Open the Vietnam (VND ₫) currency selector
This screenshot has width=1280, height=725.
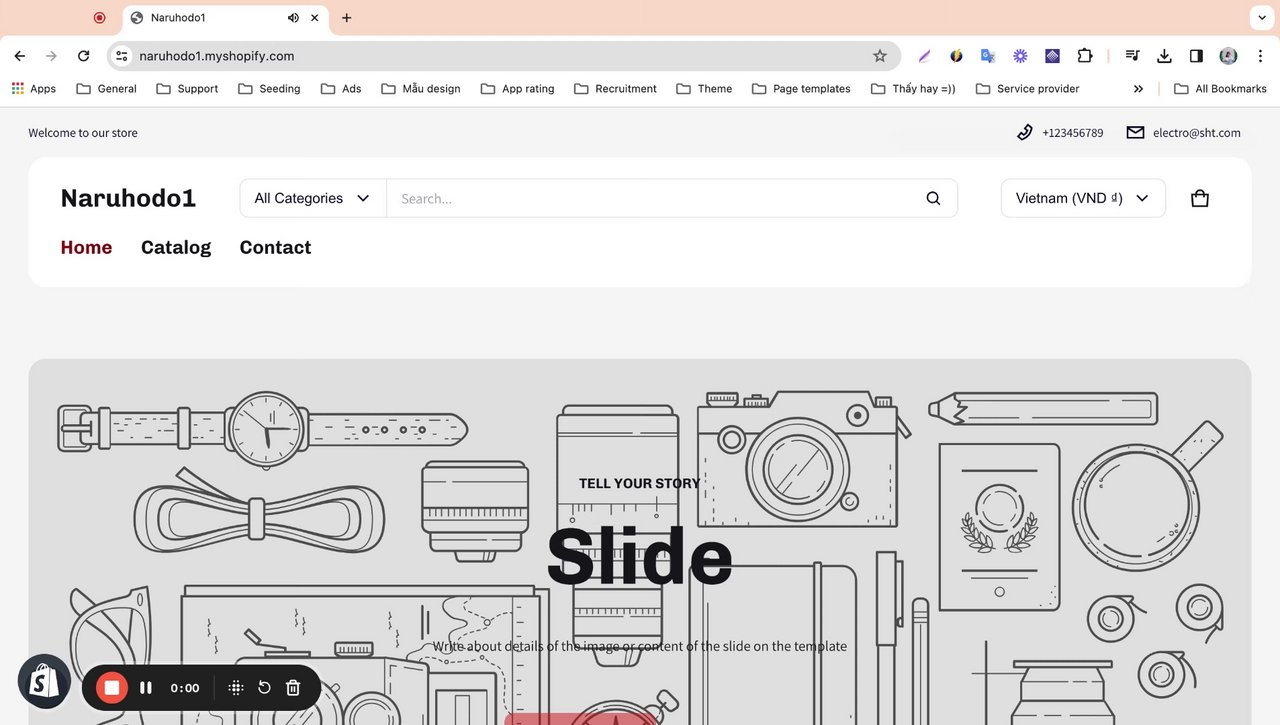(1083, 198)
